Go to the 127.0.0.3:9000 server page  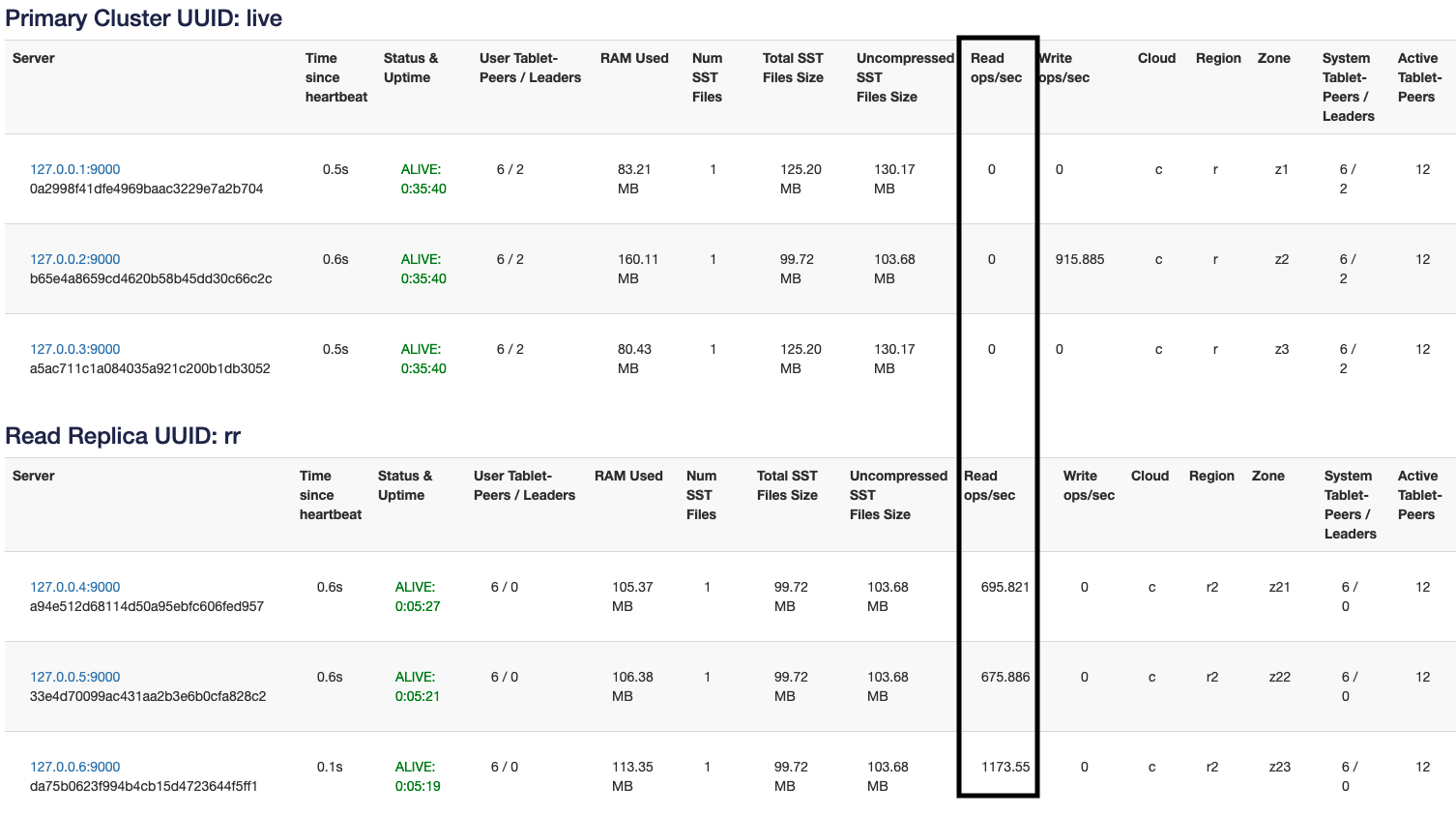coord(74,349)
